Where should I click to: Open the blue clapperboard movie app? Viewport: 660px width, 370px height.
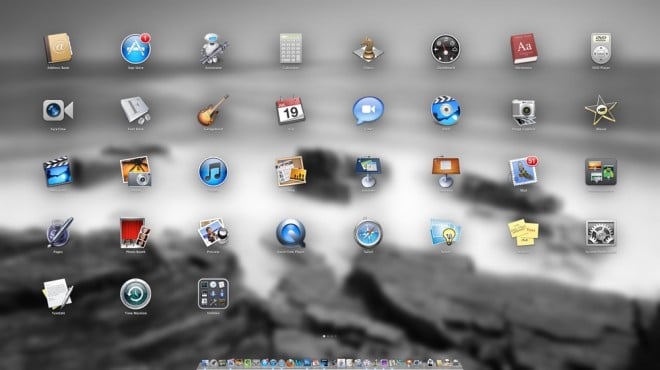[x=58, y=172]
